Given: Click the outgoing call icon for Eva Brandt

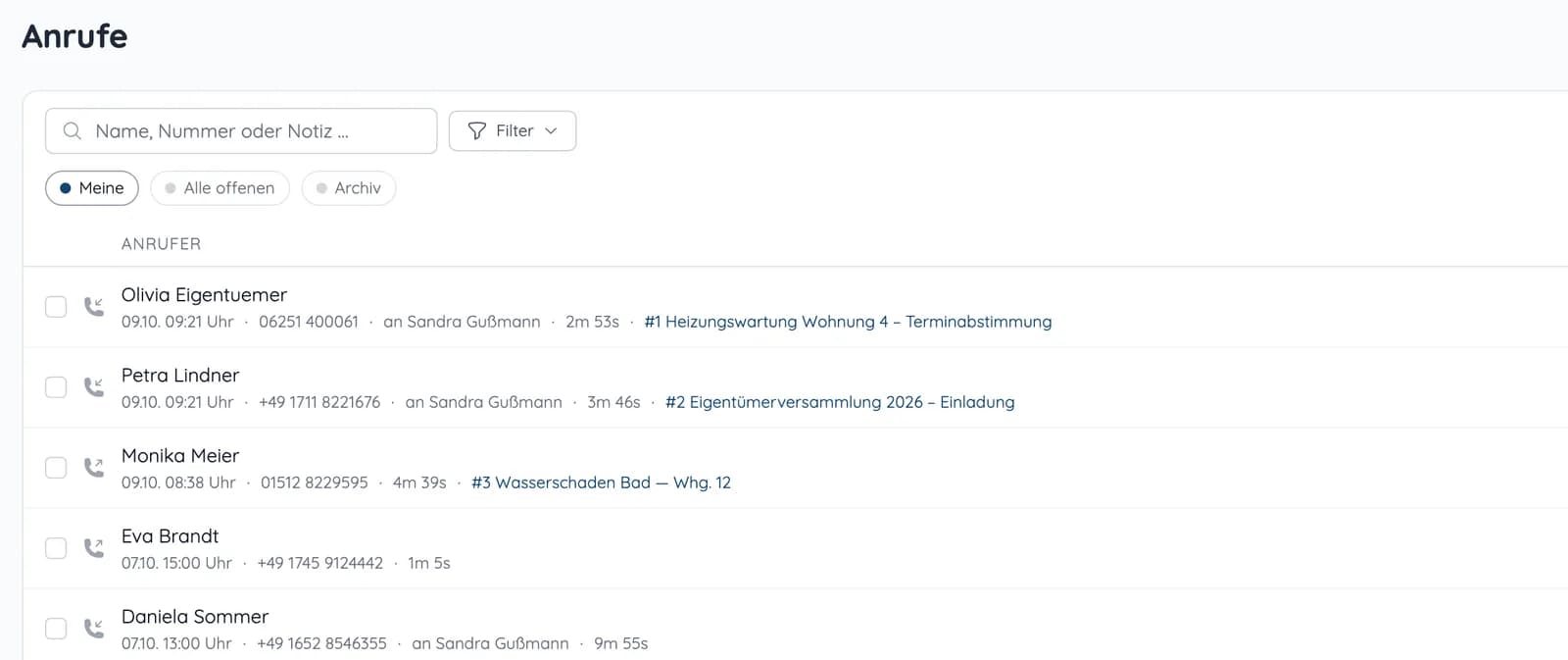Looking at the screenshot, I should click(x=94, y=548).
